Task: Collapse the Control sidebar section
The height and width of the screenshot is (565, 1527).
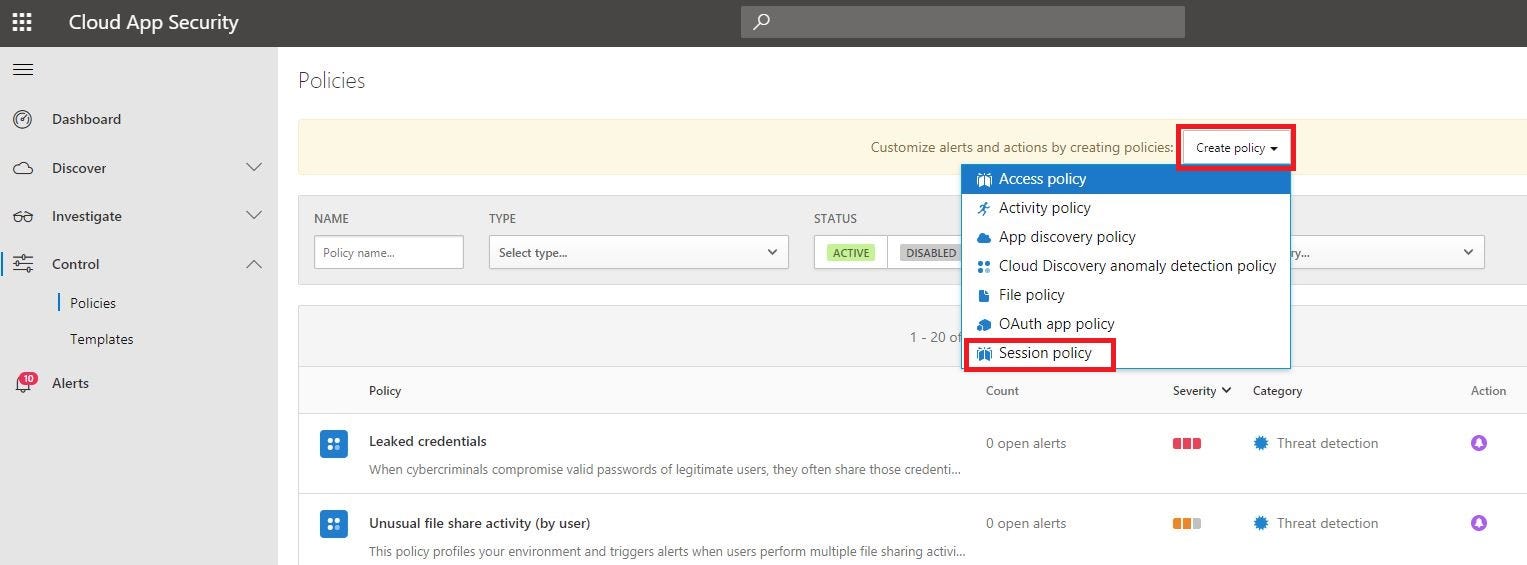Action: pyautogui.click(x=254, y=264)
